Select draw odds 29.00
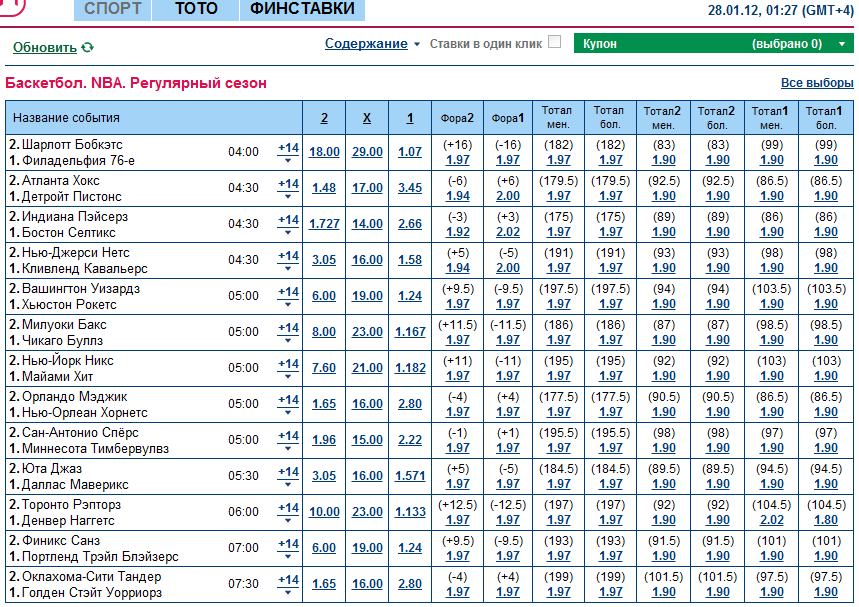 tap(367, 152)
